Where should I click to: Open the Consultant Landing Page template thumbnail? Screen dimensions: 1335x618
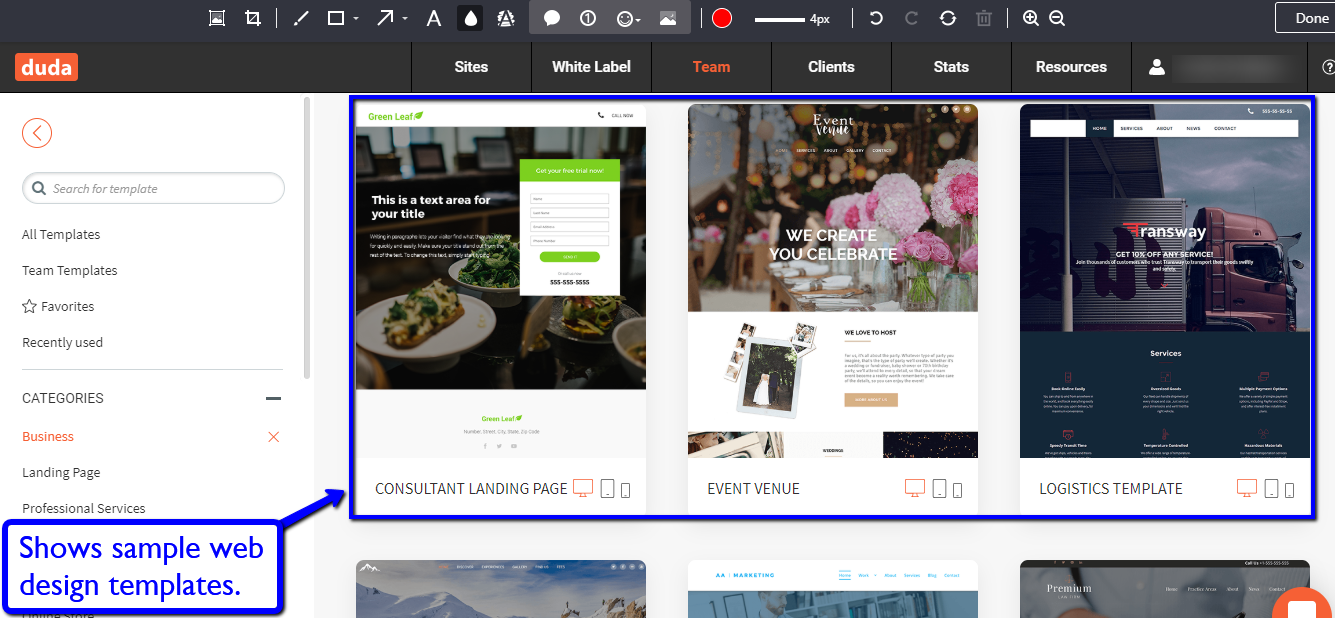[501, 280]
